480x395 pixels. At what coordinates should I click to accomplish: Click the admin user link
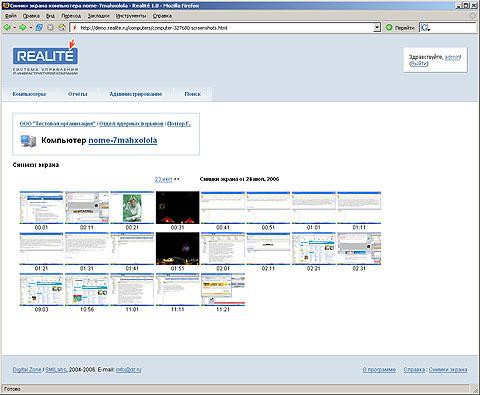coord(453,57)
